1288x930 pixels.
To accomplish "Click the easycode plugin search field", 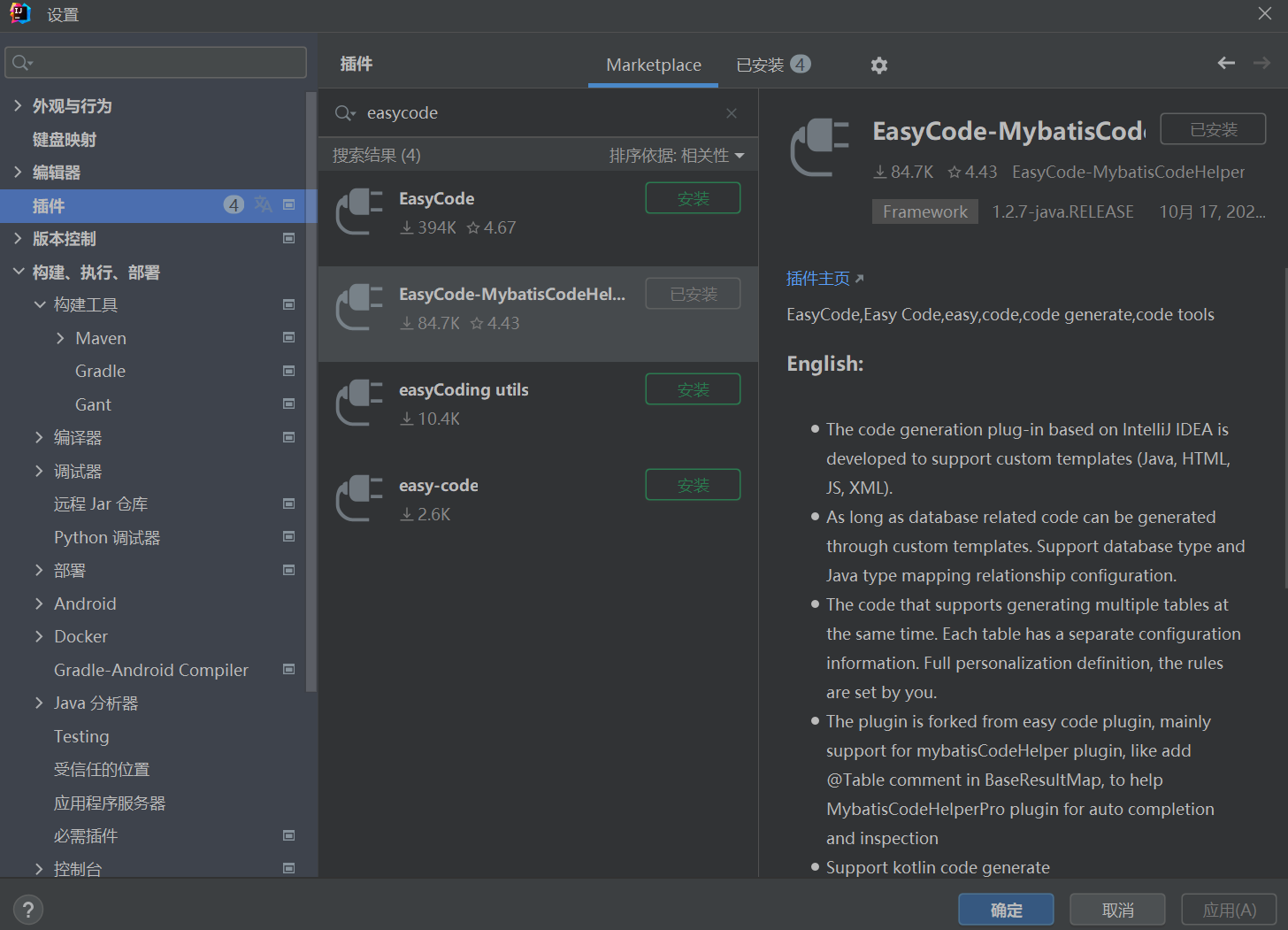I will coord(538,113).
